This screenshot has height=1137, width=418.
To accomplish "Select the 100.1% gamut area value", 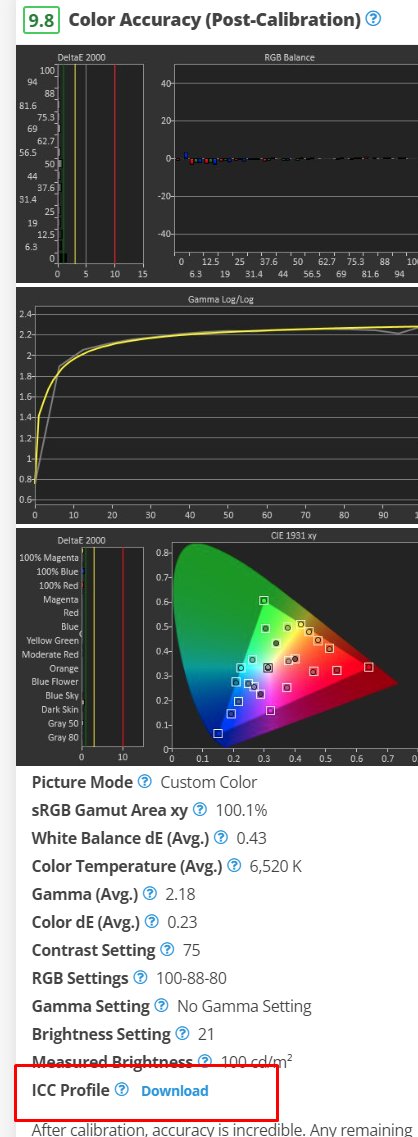I will [x=242, y=810].
